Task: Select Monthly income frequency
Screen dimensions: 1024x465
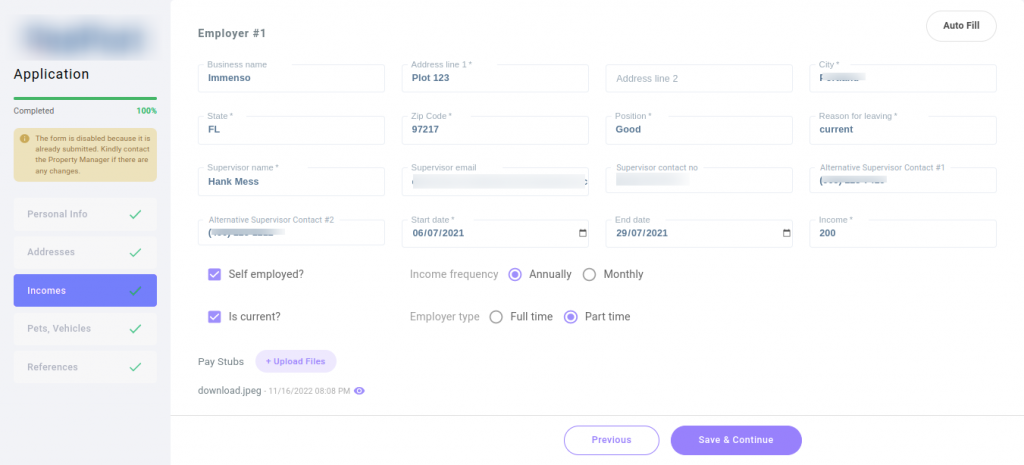Action: [589, 274]
